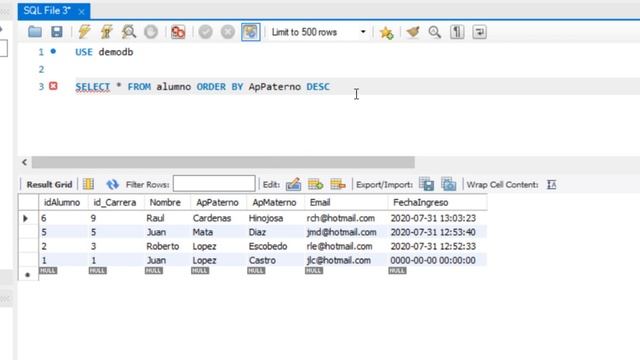The image size is (640, 360).
Task: Click the FechaIngreso column header
Action: [437, 202]
